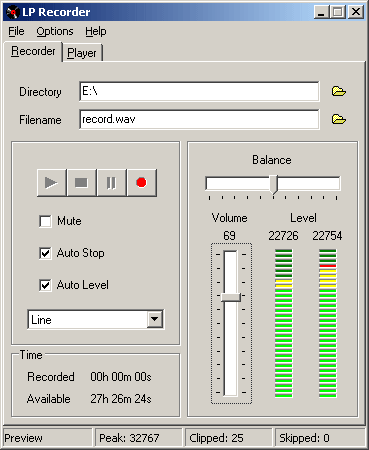This screenshot has width=369, height=450.
Task: Close the LP Recorder window
Action: click(356, 12)
